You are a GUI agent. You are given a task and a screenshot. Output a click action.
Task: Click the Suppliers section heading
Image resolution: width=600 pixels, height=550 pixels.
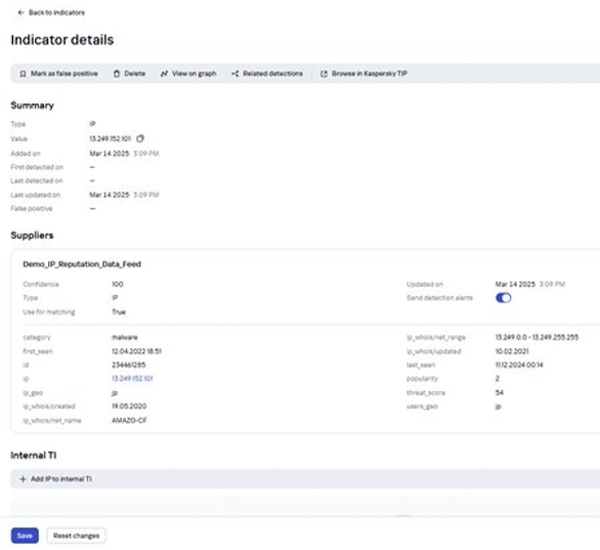(32, 235)
